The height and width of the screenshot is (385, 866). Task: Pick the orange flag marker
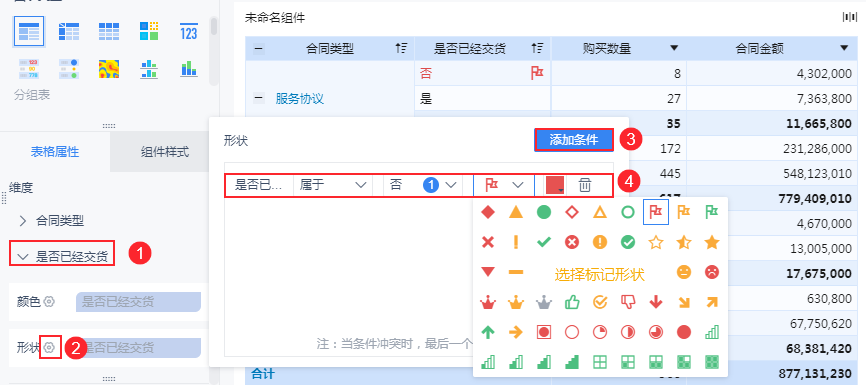[684, 212]
